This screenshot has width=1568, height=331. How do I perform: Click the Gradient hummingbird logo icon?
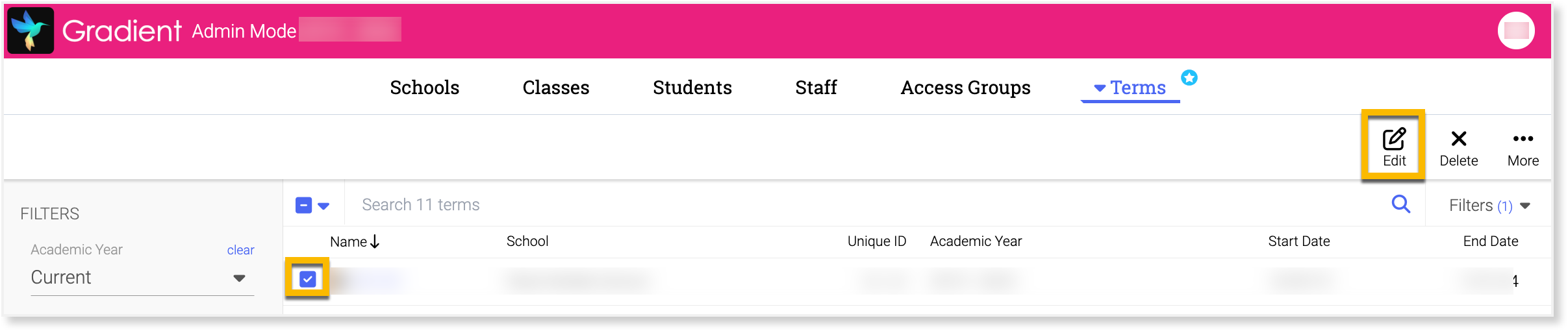[31, 31]
